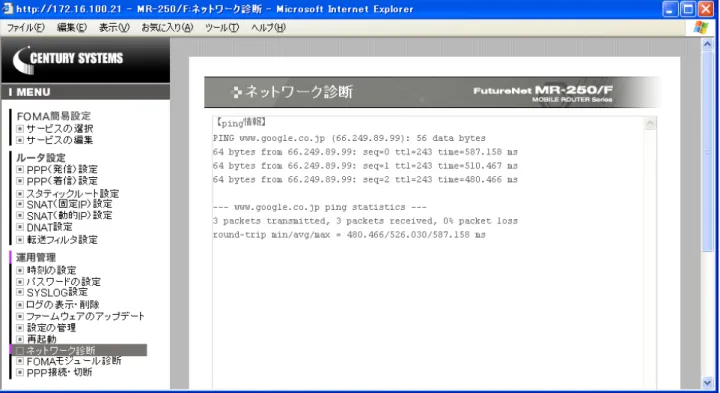The image size is (720, 393).
Task: Open サービスの編集 link
Action: [x=60, y=140]
